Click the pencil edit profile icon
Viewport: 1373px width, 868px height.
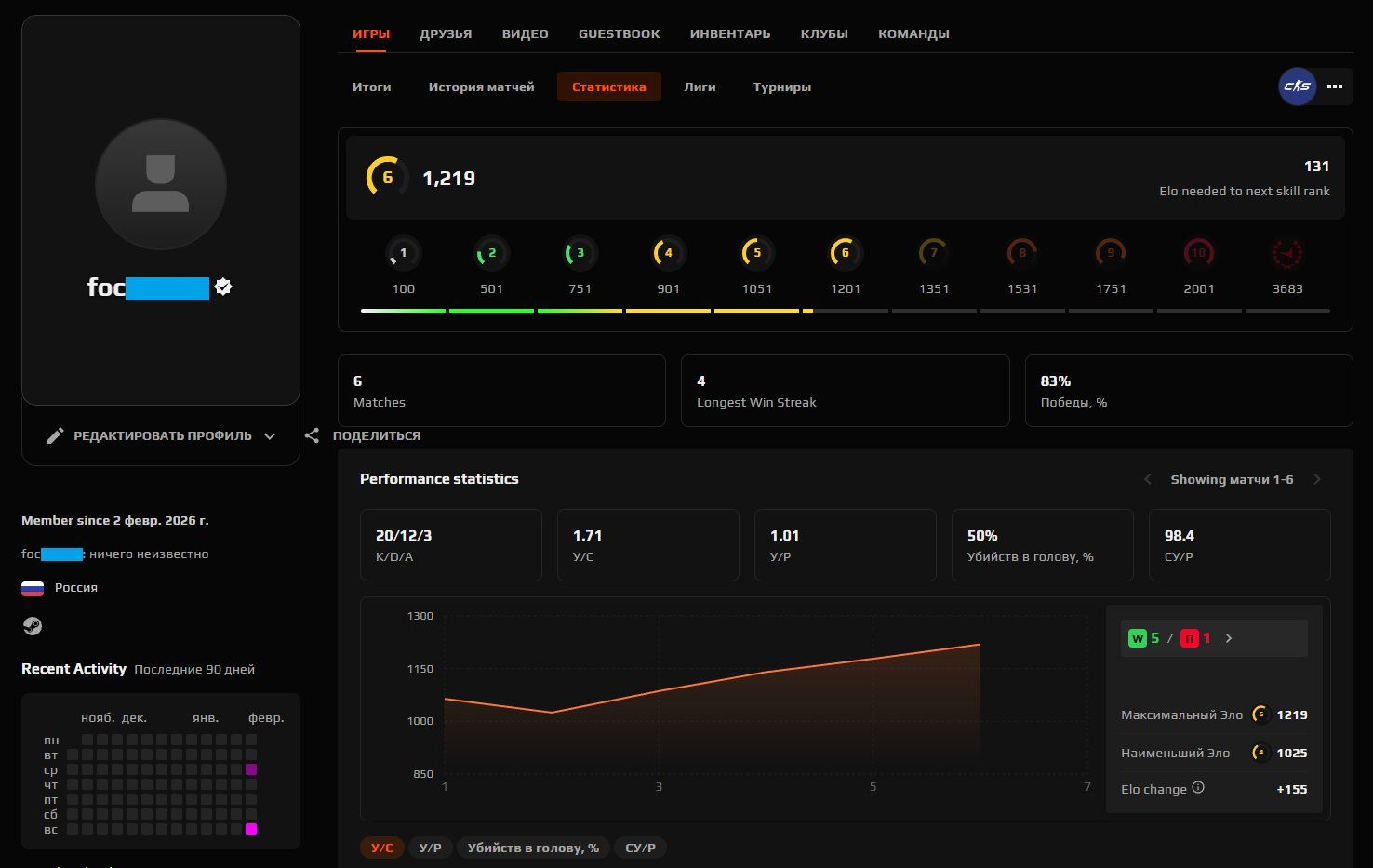tap(56, 435)
